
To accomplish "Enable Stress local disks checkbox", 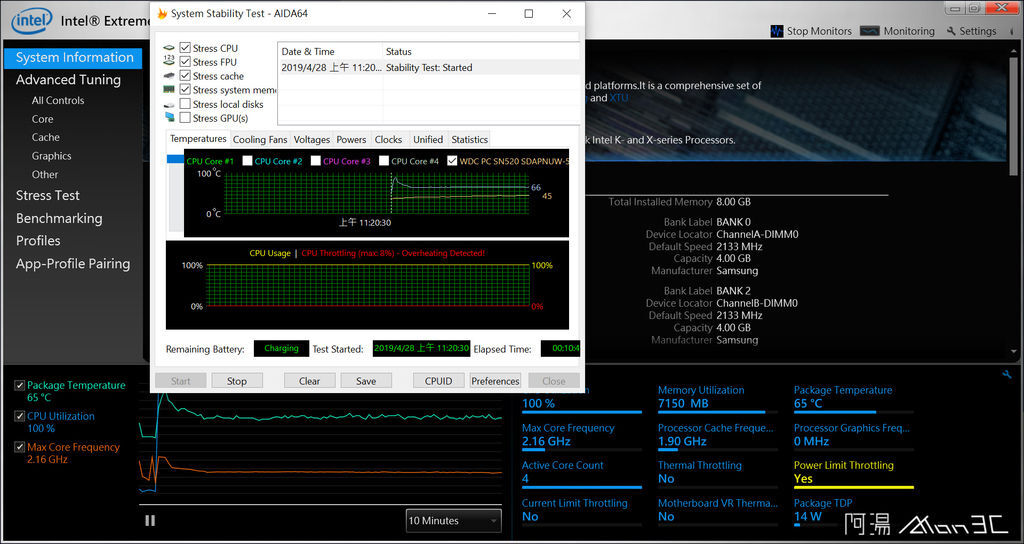I will pos(185,104).
